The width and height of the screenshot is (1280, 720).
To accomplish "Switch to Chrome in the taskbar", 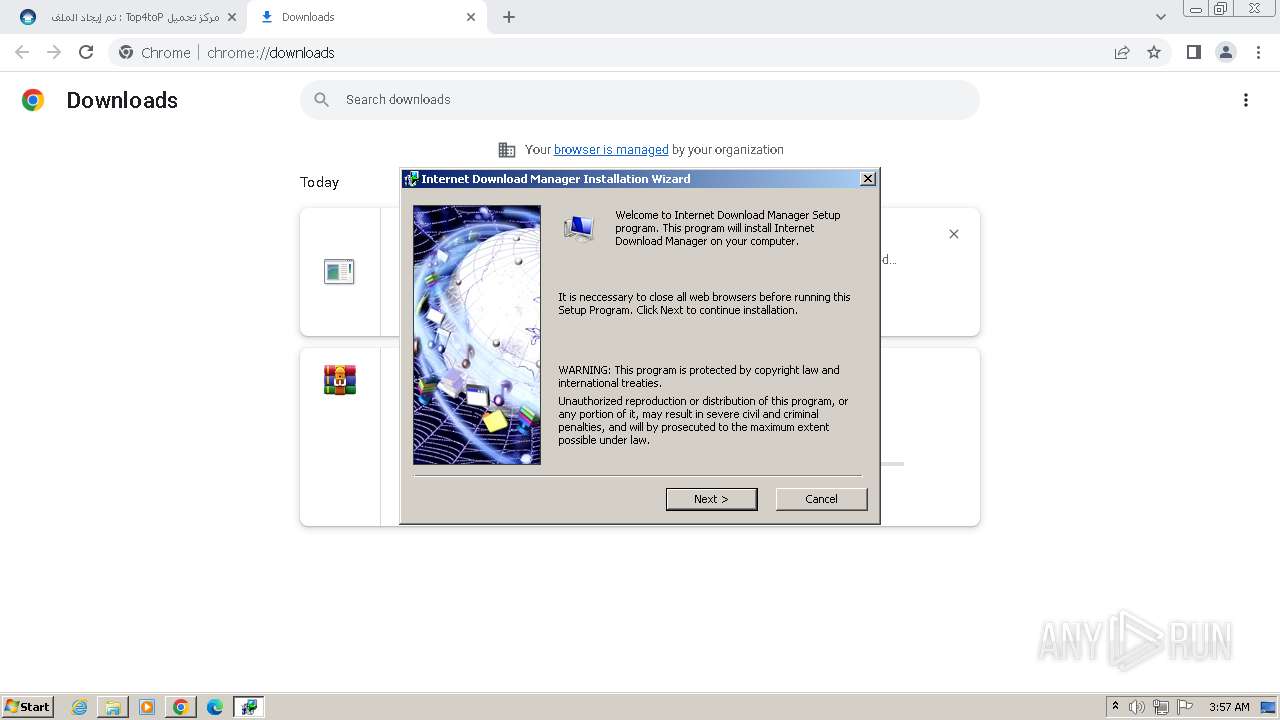I will click(x=181, y=707).
